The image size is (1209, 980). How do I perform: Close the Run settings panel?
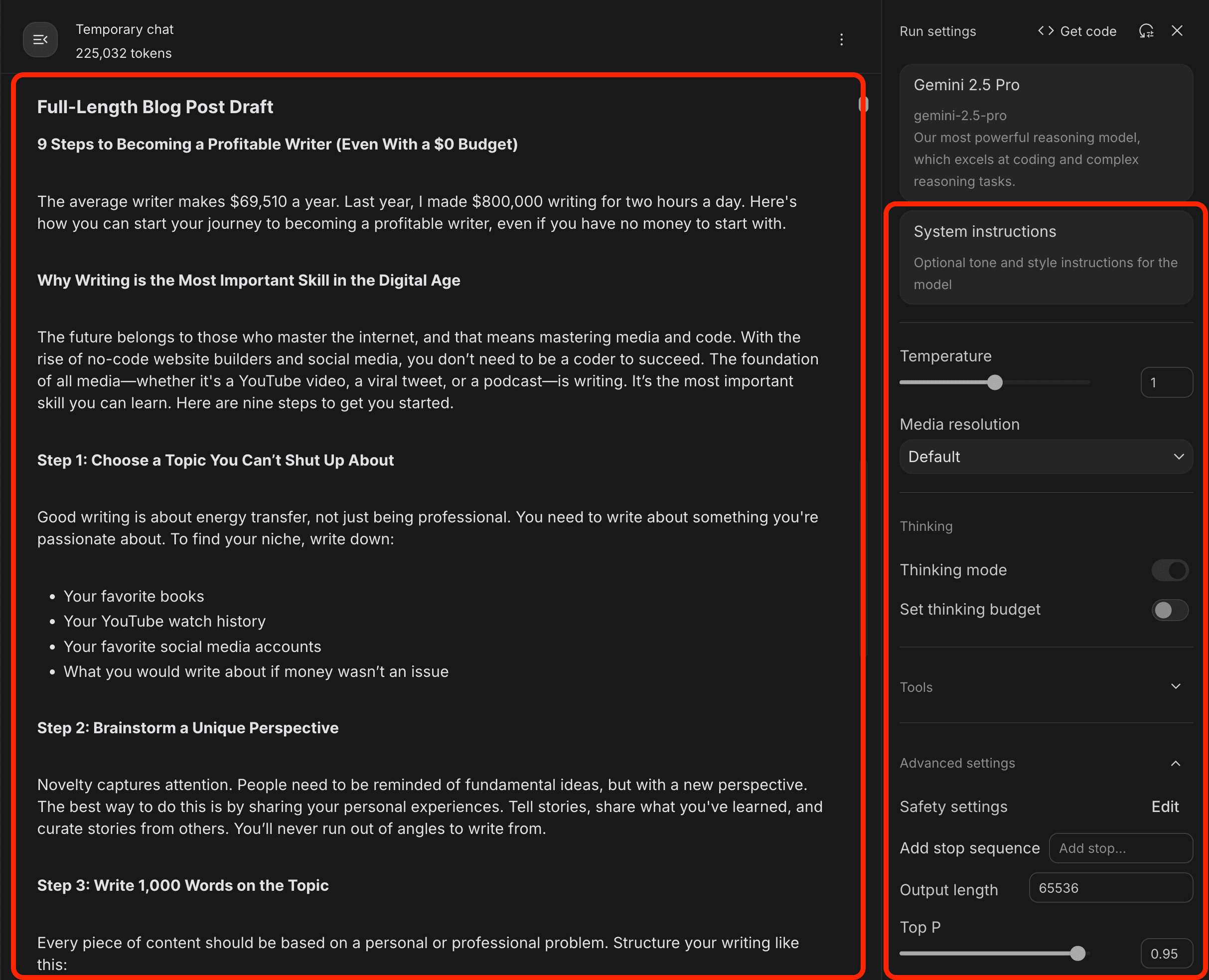(x=1177, y=31)
